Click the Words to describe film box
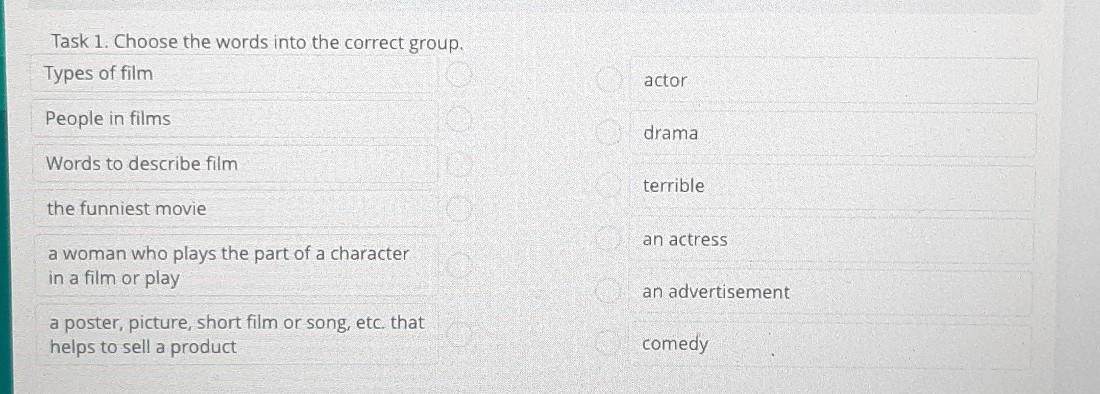 (x=235, y=164)
